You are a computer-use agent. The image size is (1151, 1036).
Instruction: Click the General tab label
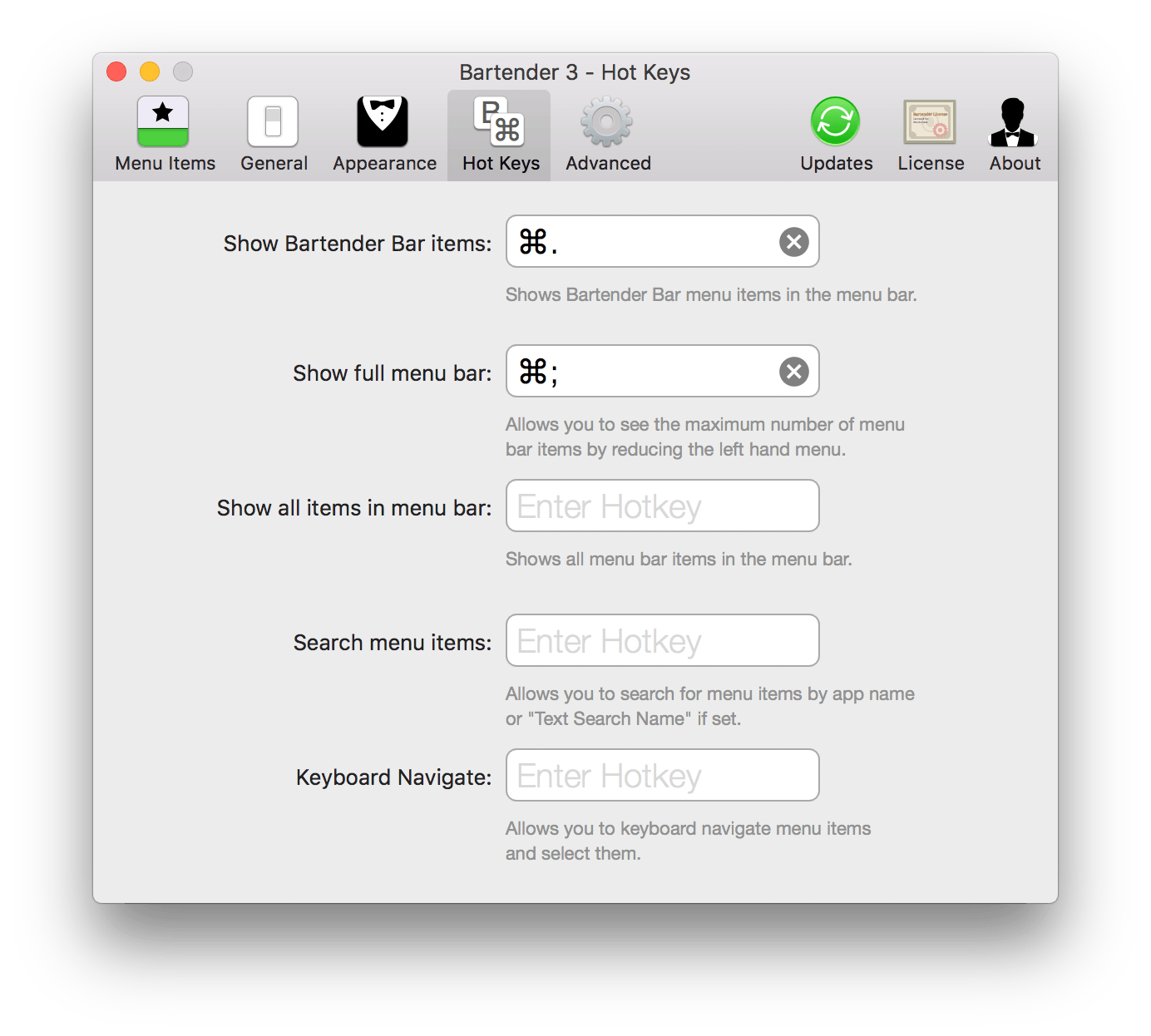[274, 164]
